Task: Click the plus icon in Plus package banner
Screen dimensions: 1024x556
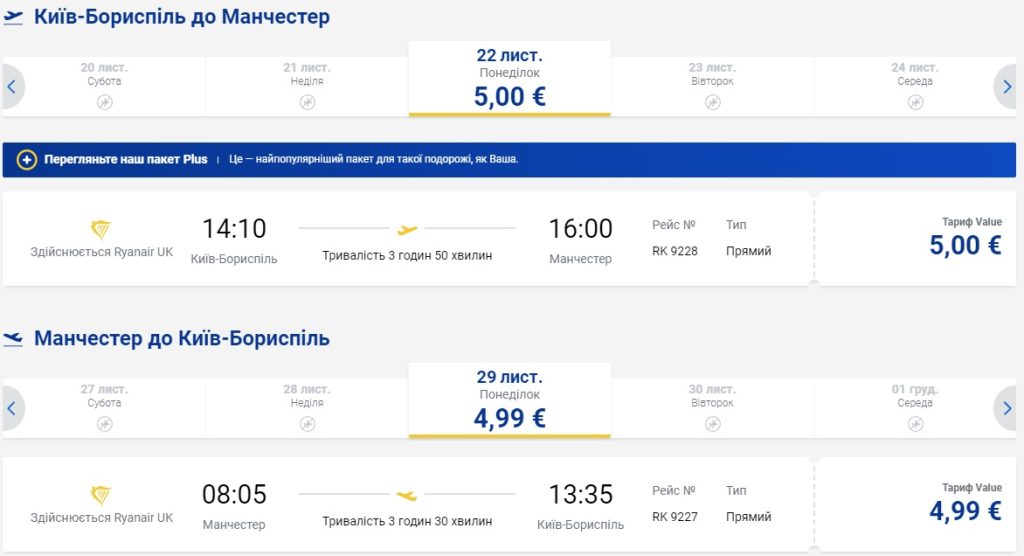Action: (27, 160)
